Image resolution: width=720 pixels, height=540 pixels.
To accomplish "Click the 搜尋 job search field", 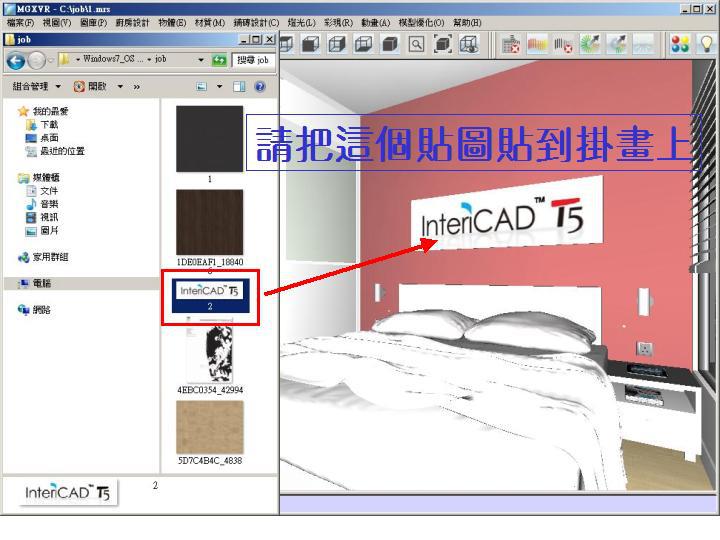I will point(252,60).
